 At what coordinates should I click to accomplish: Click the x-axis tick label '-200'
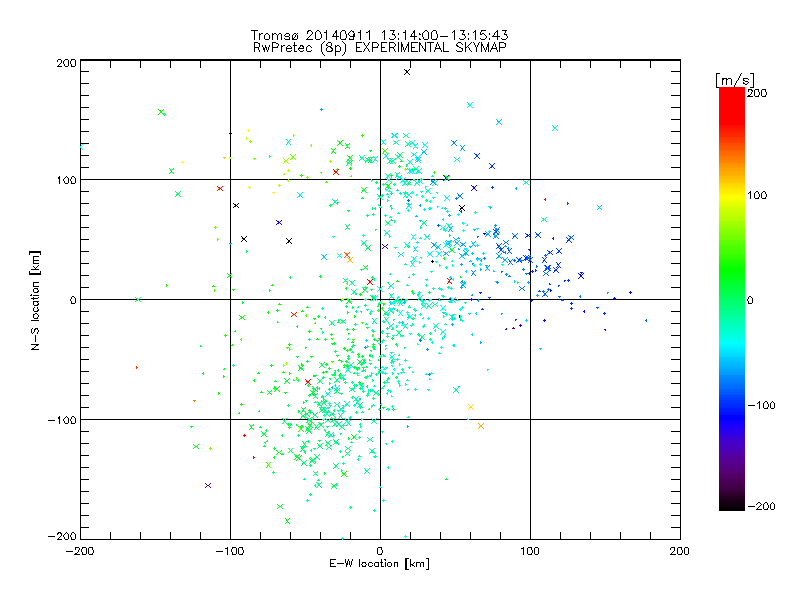coord(80,551)
